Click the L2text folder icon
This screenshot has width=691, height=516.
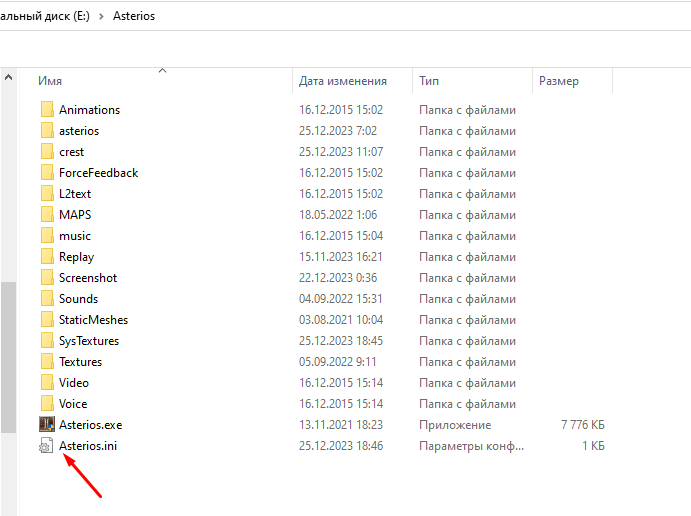47,194
